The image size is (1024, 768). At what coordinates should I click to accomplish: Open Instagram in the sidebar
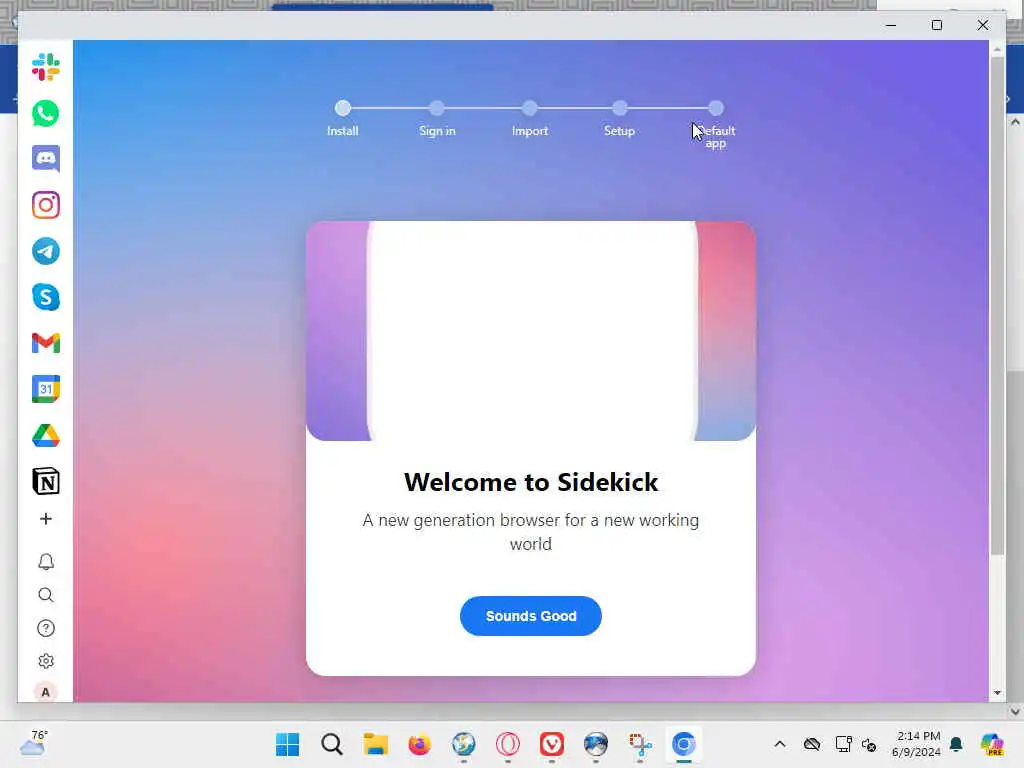pos(46,205)
